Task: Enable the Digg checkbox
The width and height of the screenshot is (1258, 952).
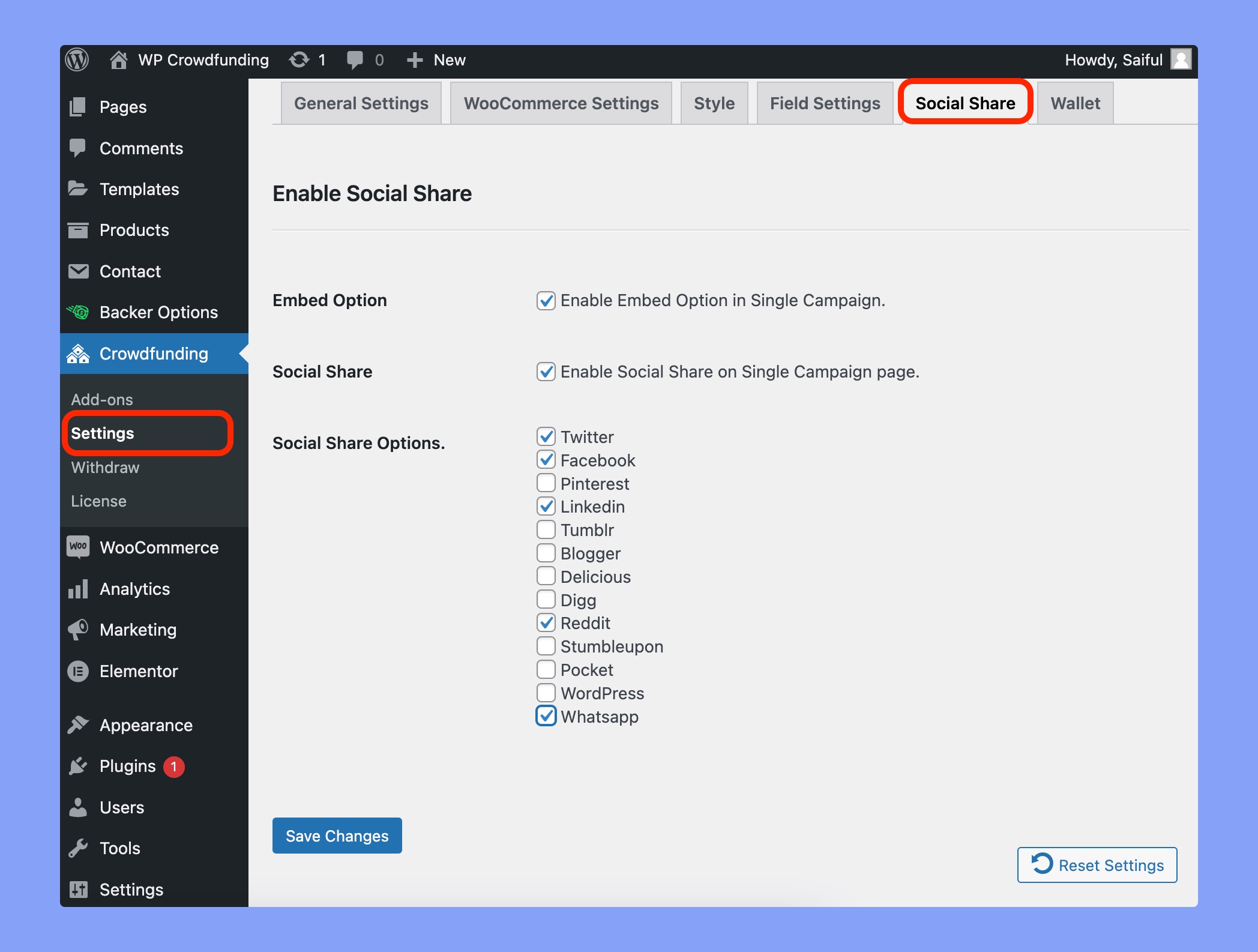Action: point(546,599)
